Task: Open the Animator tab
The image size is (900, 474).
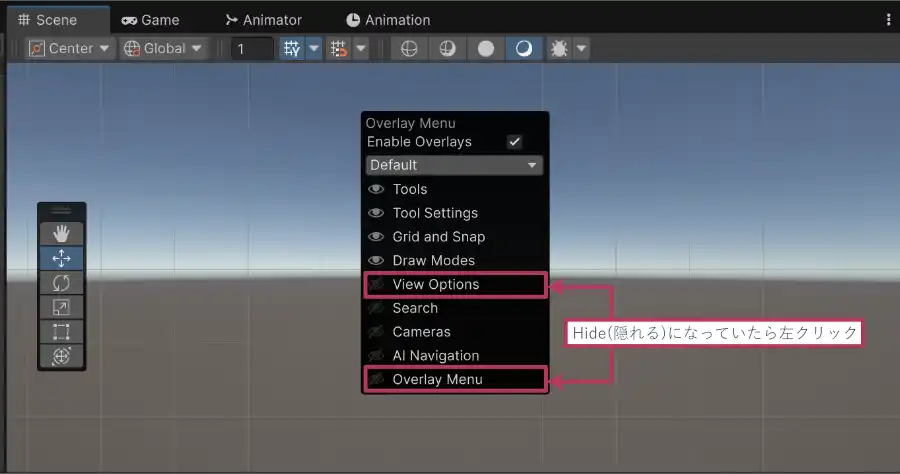Action: coord(263,19)
